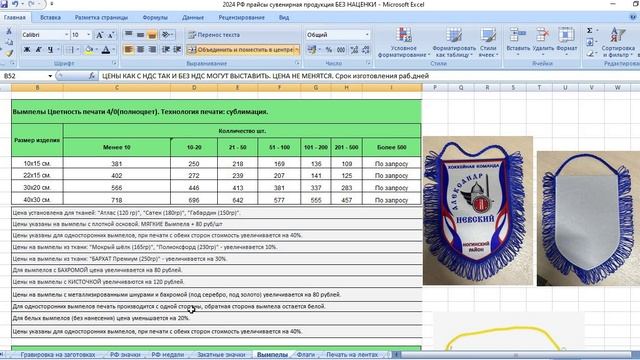Apply thousands separator 000 format

pyautogui.click(x=341, y=50)
